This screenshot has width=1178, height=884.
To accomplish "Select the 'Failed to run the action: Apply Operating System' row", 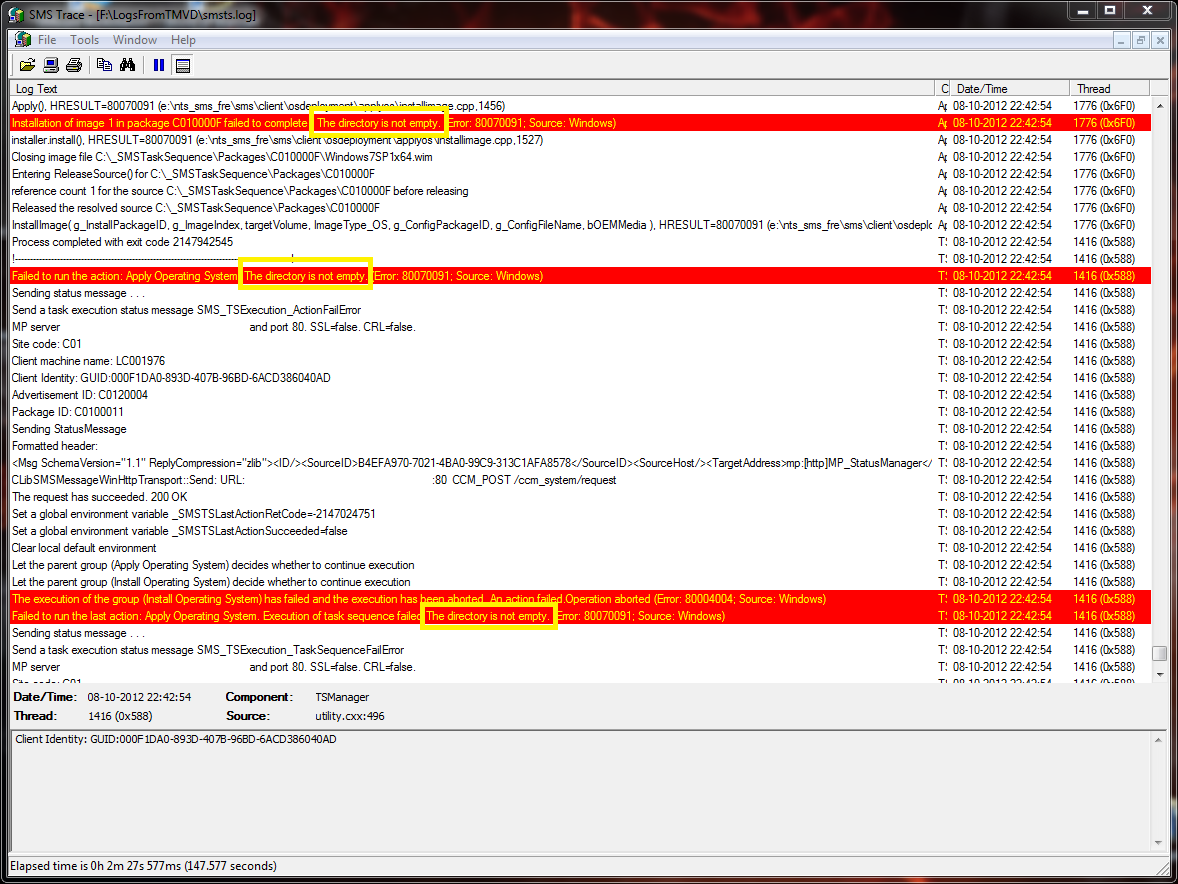I will (125, 276).
